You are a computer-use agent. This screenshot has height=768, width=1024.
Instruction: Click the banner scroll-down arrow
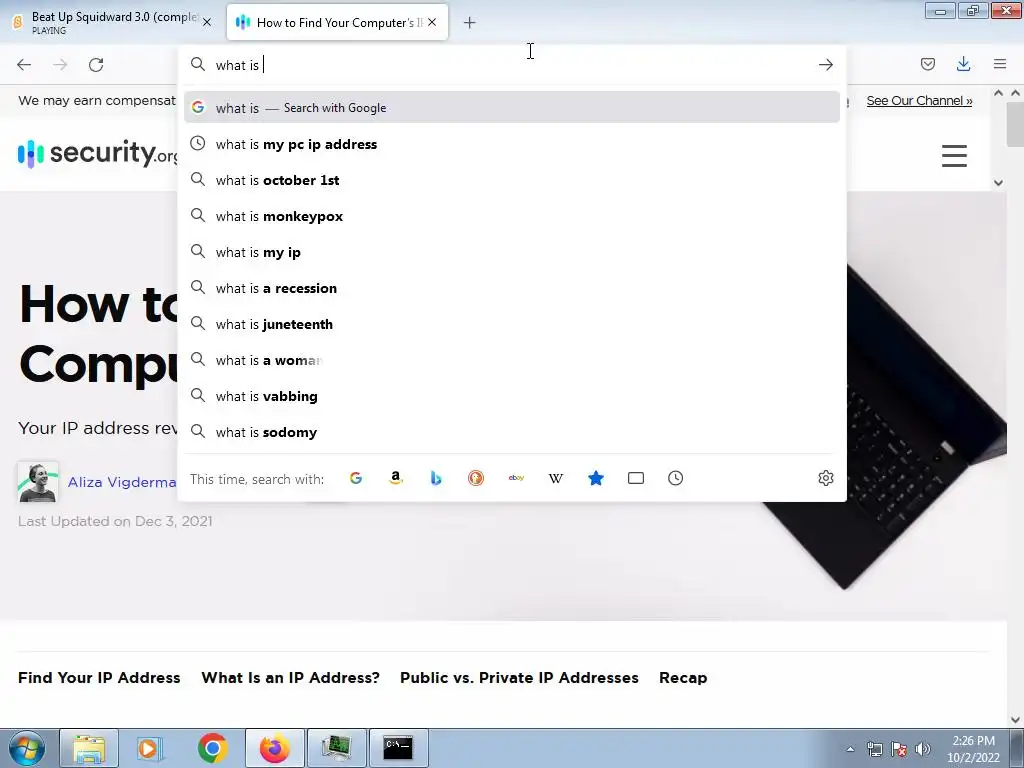click(x=998, y=182)
